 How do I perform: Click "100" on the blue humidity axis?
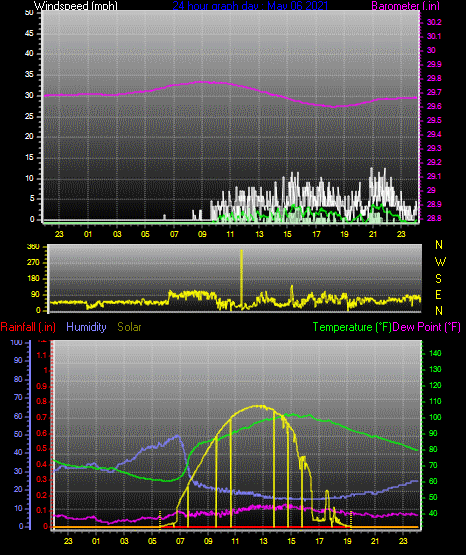(17, 342)
